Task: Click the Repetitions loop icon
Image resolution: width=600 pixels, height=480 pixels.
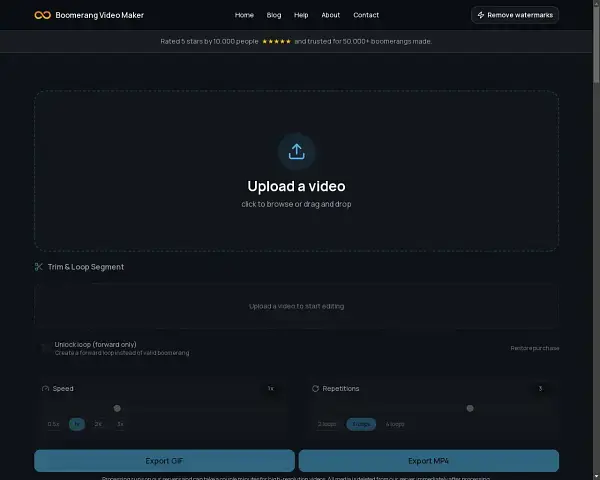Action: [x=315, y=388]
